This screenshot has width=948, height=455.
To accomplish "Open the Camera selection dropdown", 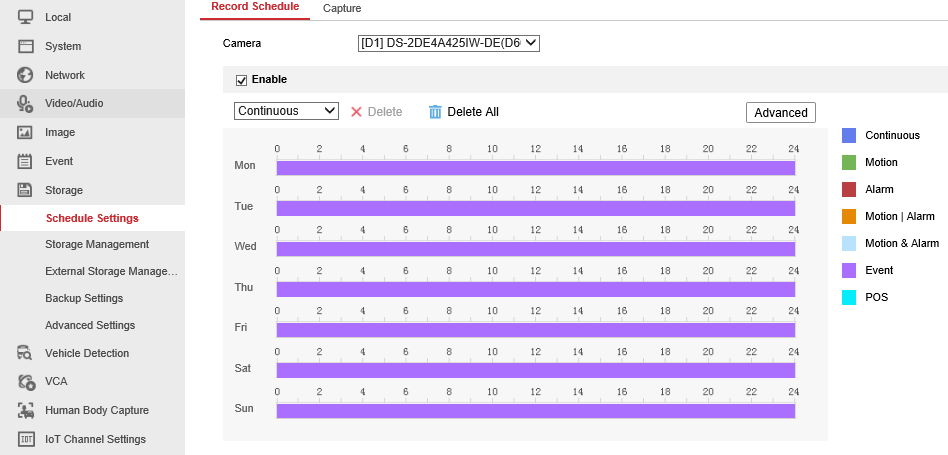I will 449,43.
